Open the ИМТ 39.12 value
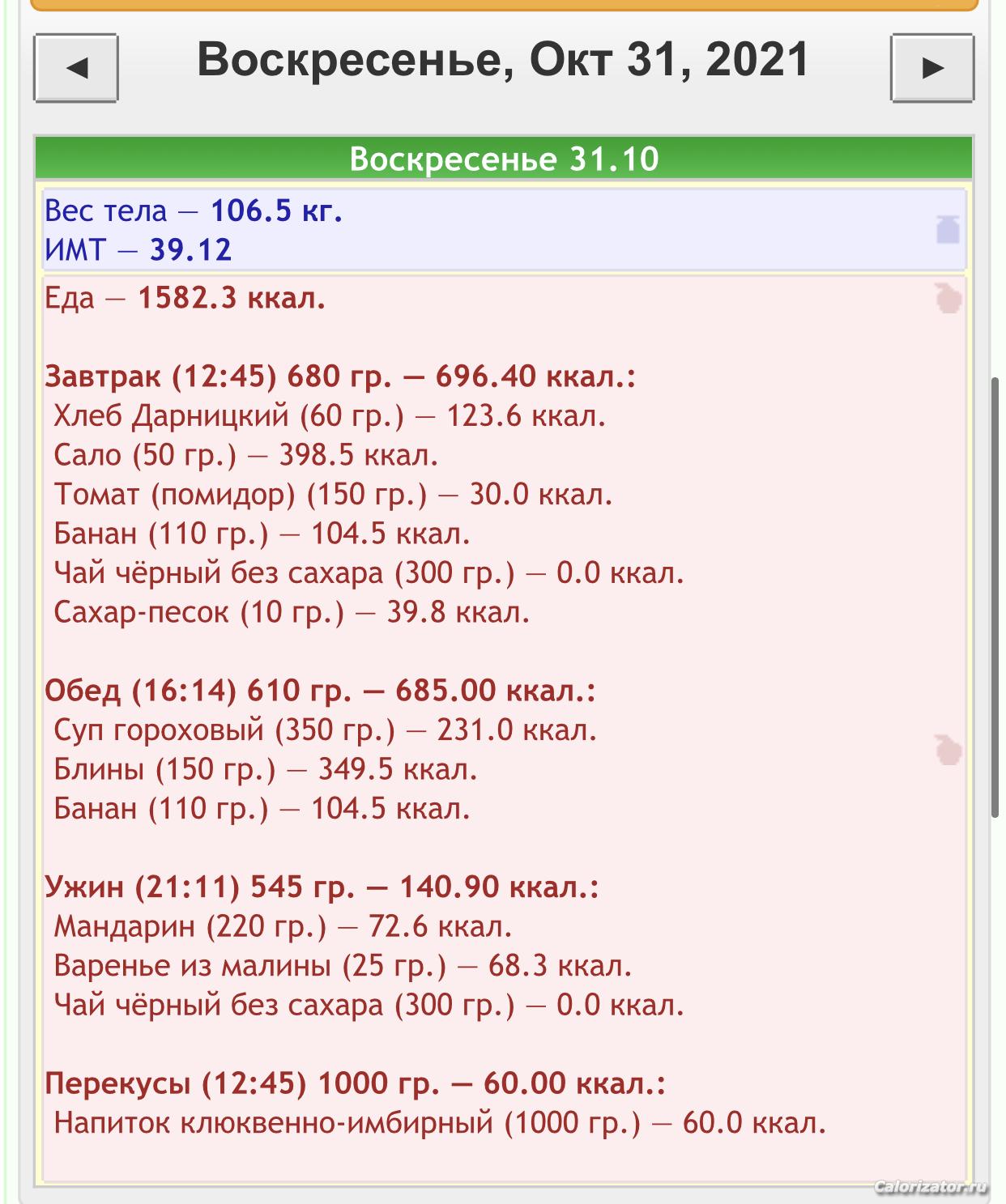Screen dimensions: 1006x1204 tap(139, 249)
